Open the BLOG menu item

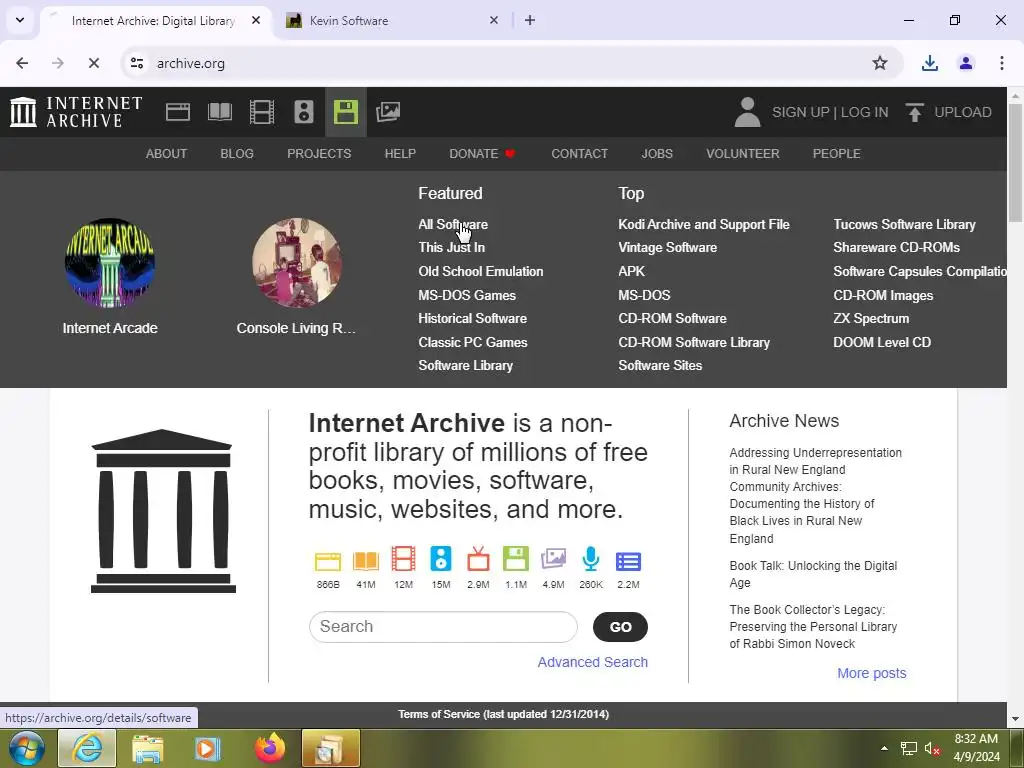pyautogui.click(x=237, y=153)
